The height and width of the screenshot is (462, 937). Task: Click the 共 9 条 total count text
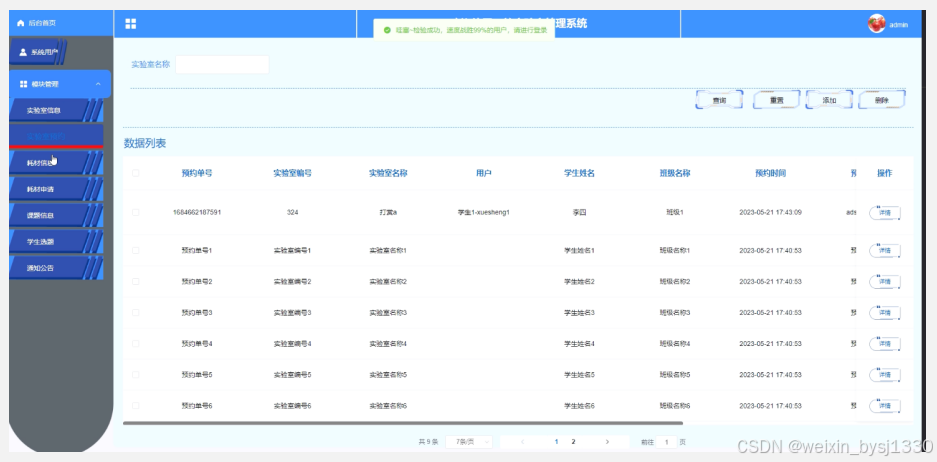428,442
